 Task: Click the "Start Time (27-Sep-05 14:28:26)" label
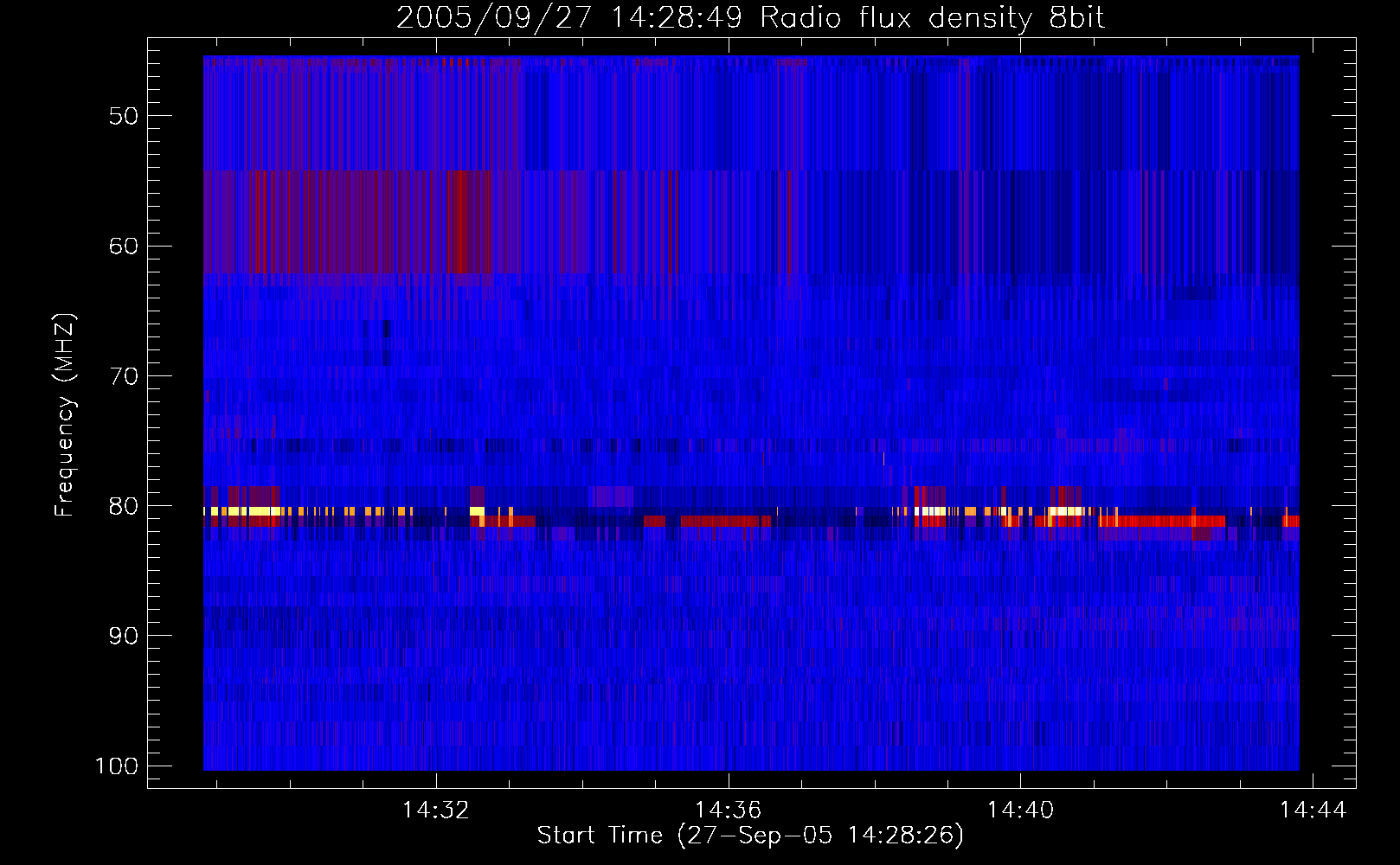(x=750, y=836)
